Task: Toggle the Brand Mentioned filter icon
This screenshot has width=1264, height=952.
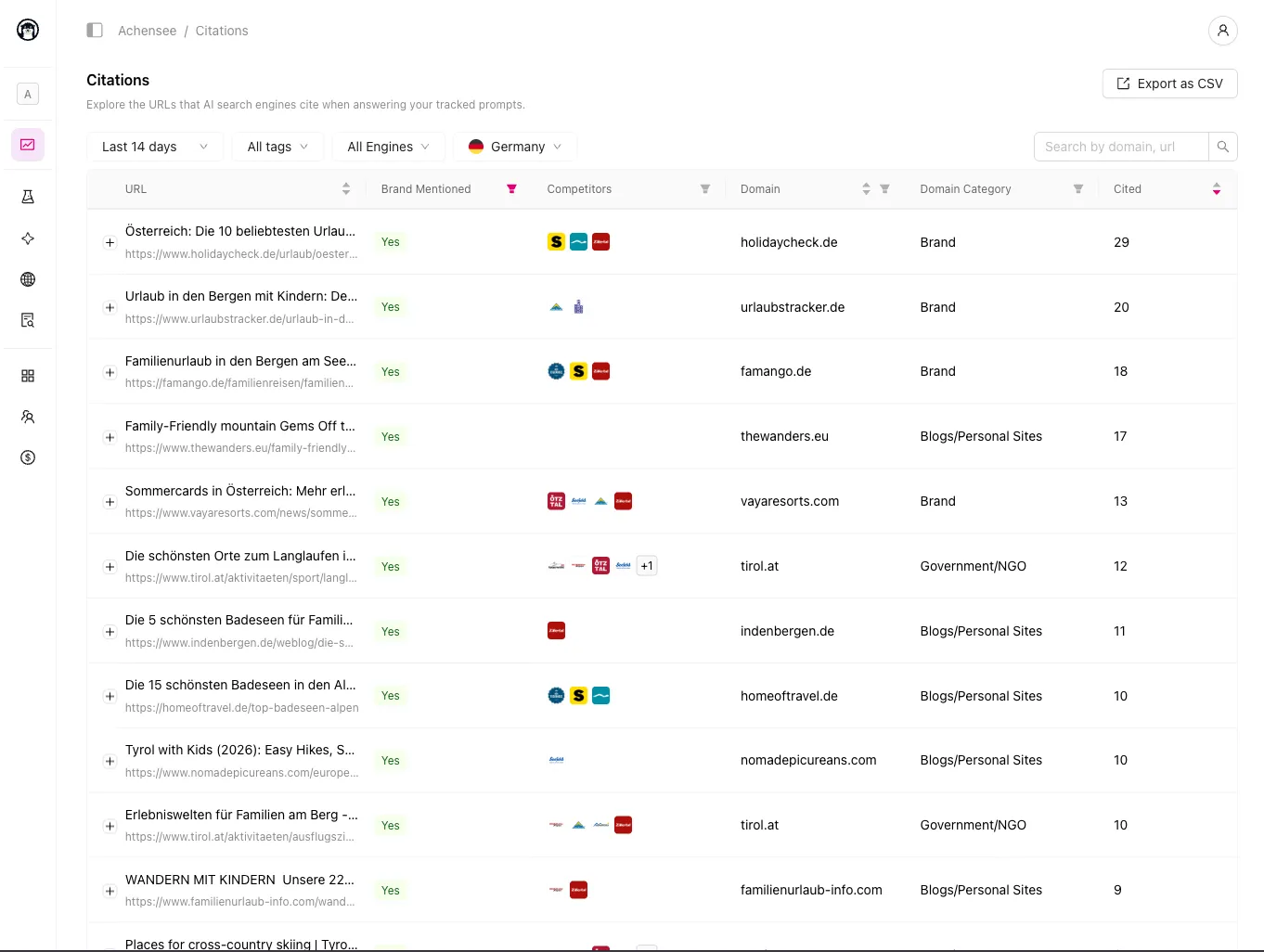Action: pyautogui.click(x=511, y=189)
